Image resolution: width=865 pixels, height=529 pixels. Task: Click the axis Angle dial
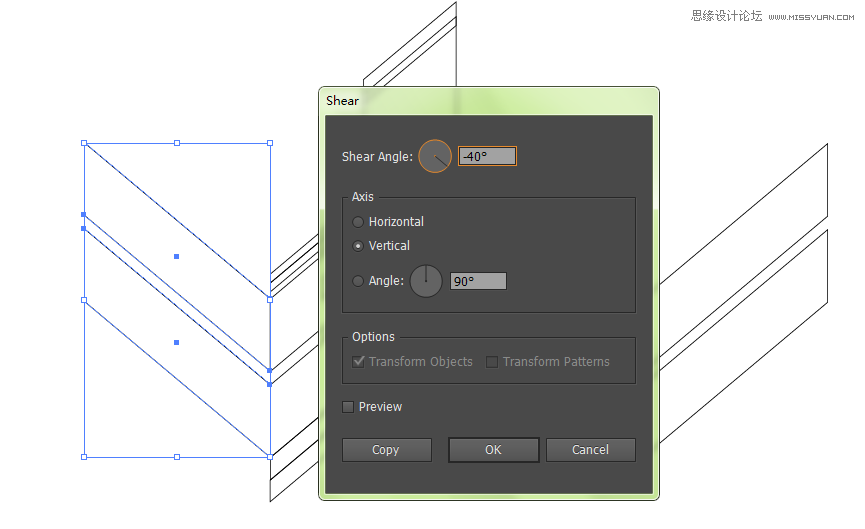426,281
